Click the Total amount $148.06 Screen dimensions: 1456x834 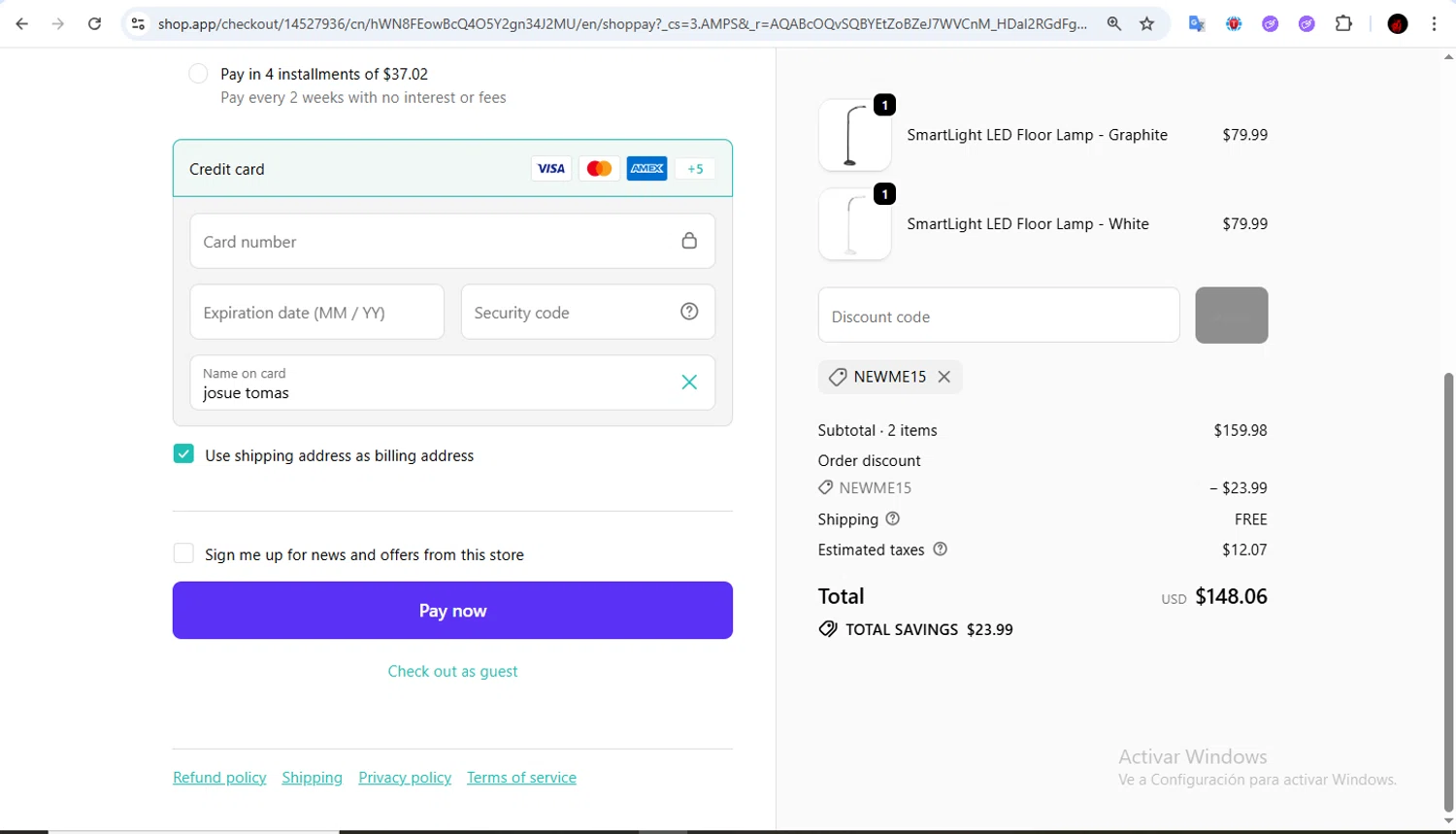pos(1231,596)
